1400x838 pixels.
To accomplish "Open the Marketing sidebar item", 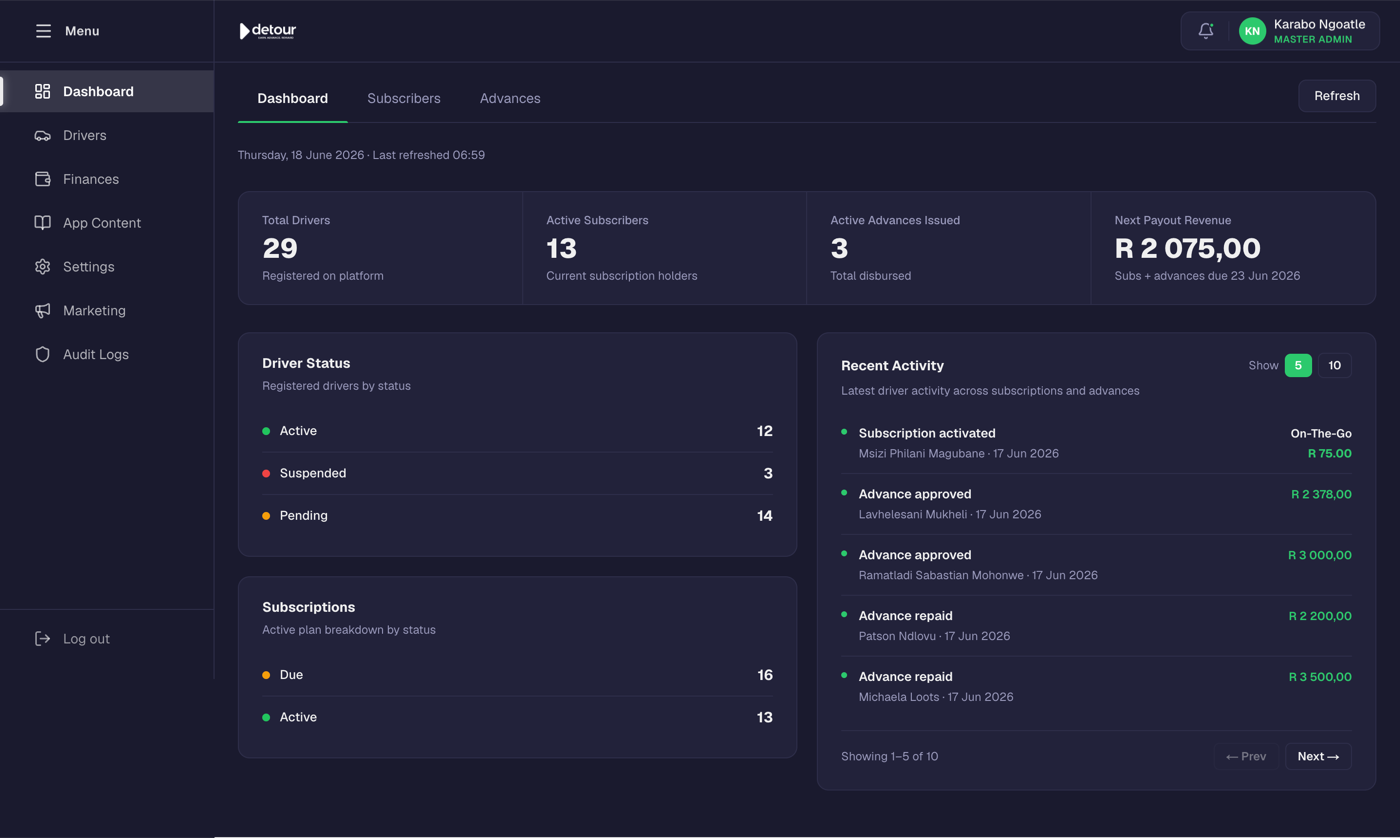I will 107,311.
